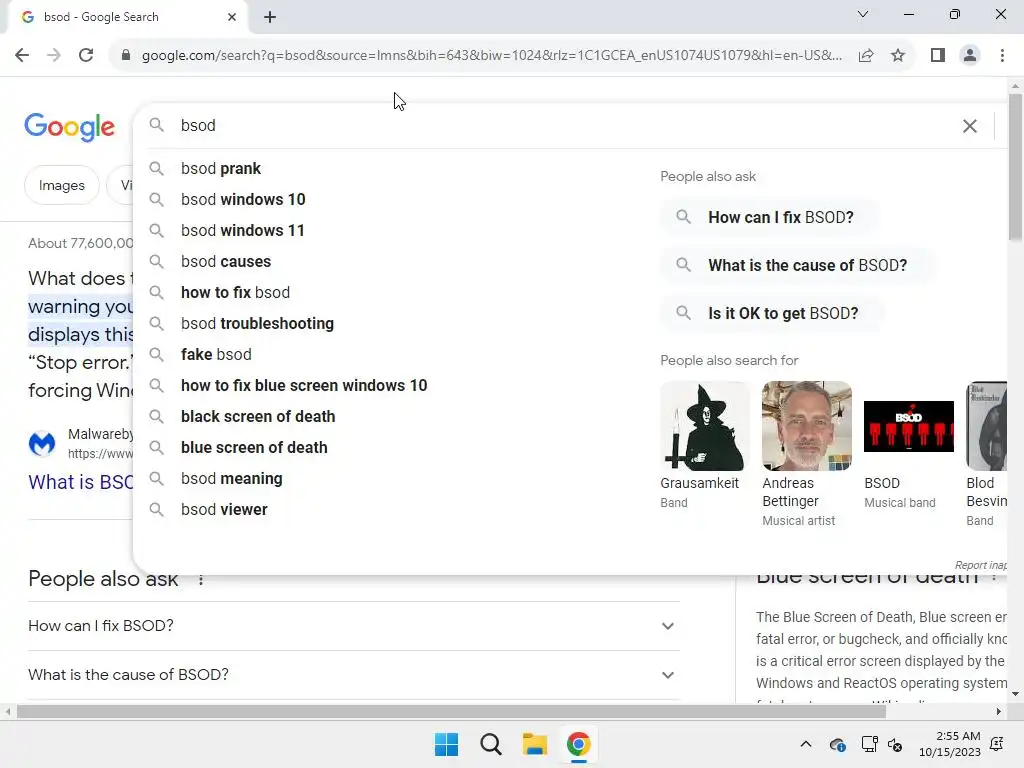Clear the search box with the X
Viewport: 1024px width, 768px height.
(970, 126)
